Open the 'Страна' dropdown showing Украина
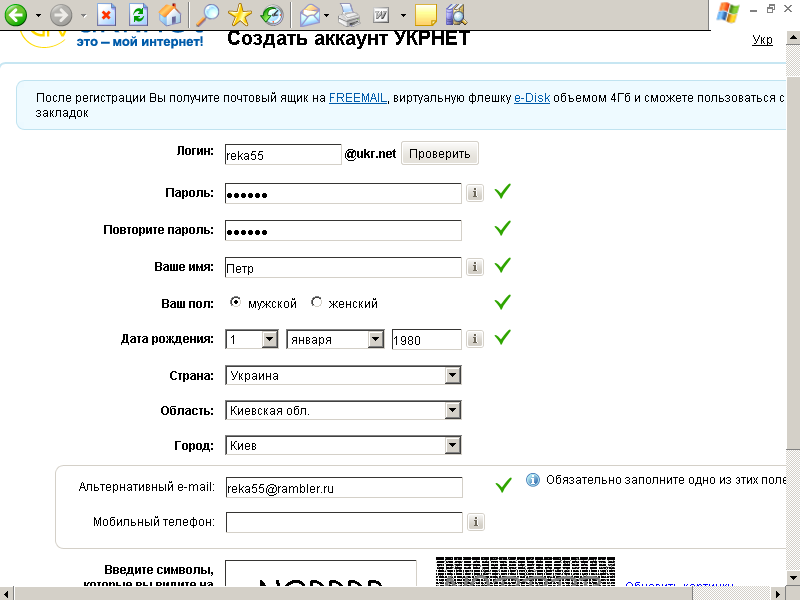The width and height of the screenshot is (800, 600). coord(343,376)
